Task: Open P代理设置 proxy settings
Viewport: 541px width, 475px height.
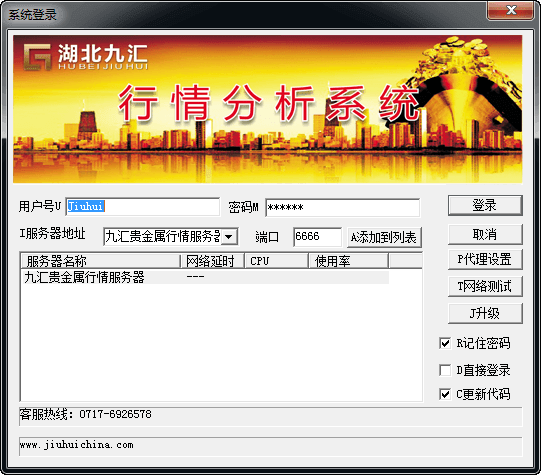Action: coord(485,259)
